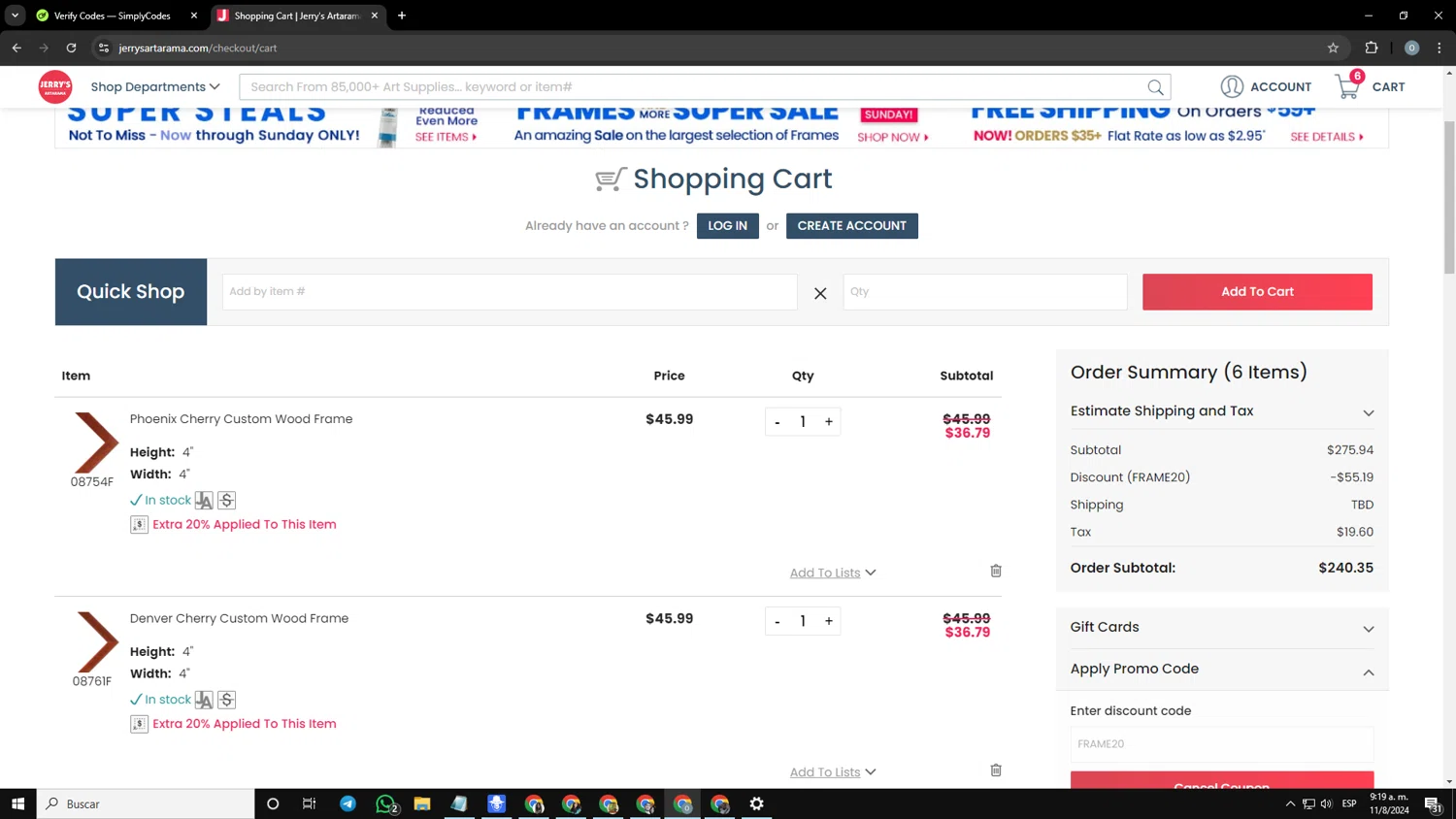
Task: Click the discount code field with FRAME20
Action: [1222, 744]
